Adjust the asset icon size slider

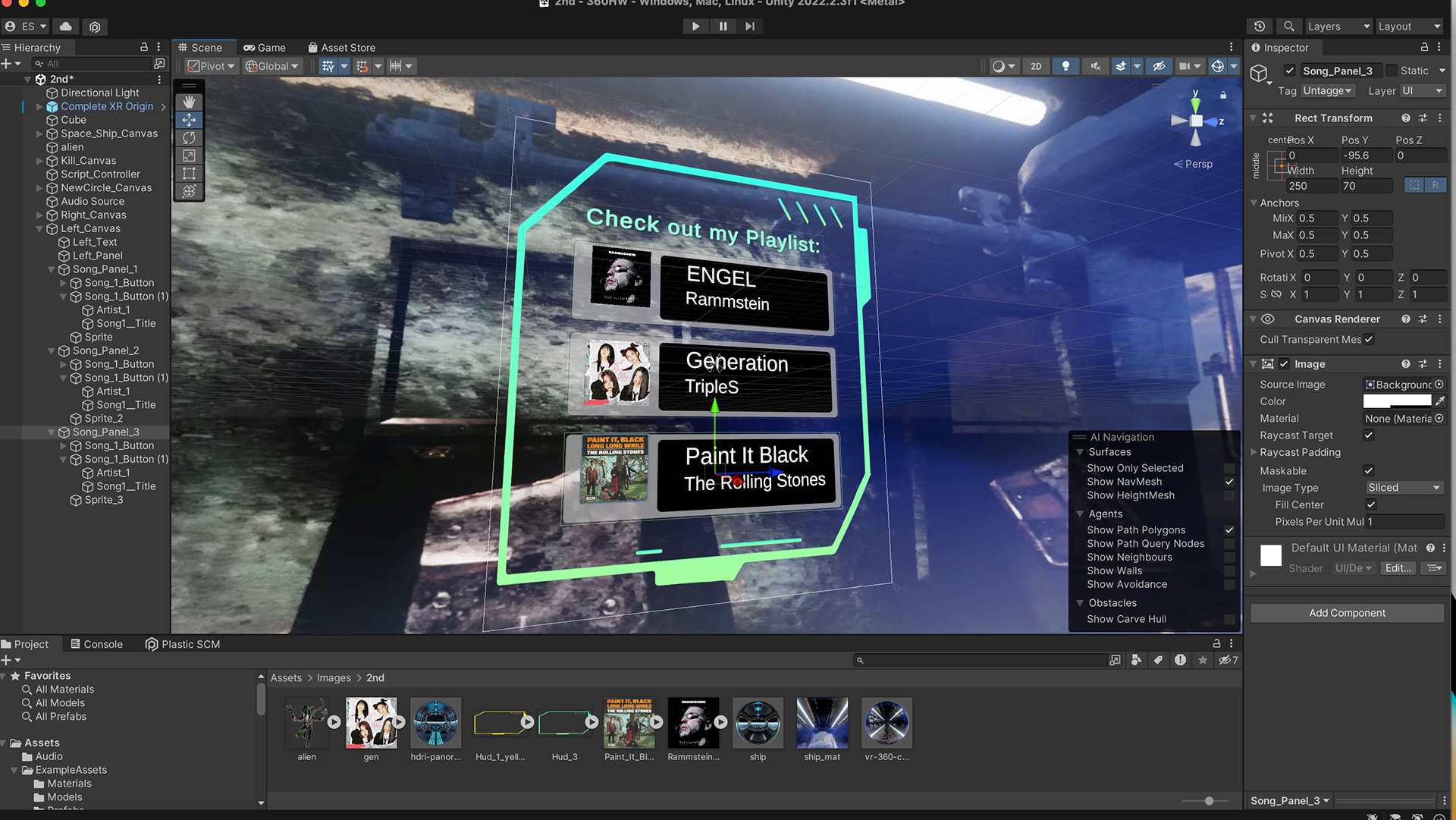[1209, 801]
